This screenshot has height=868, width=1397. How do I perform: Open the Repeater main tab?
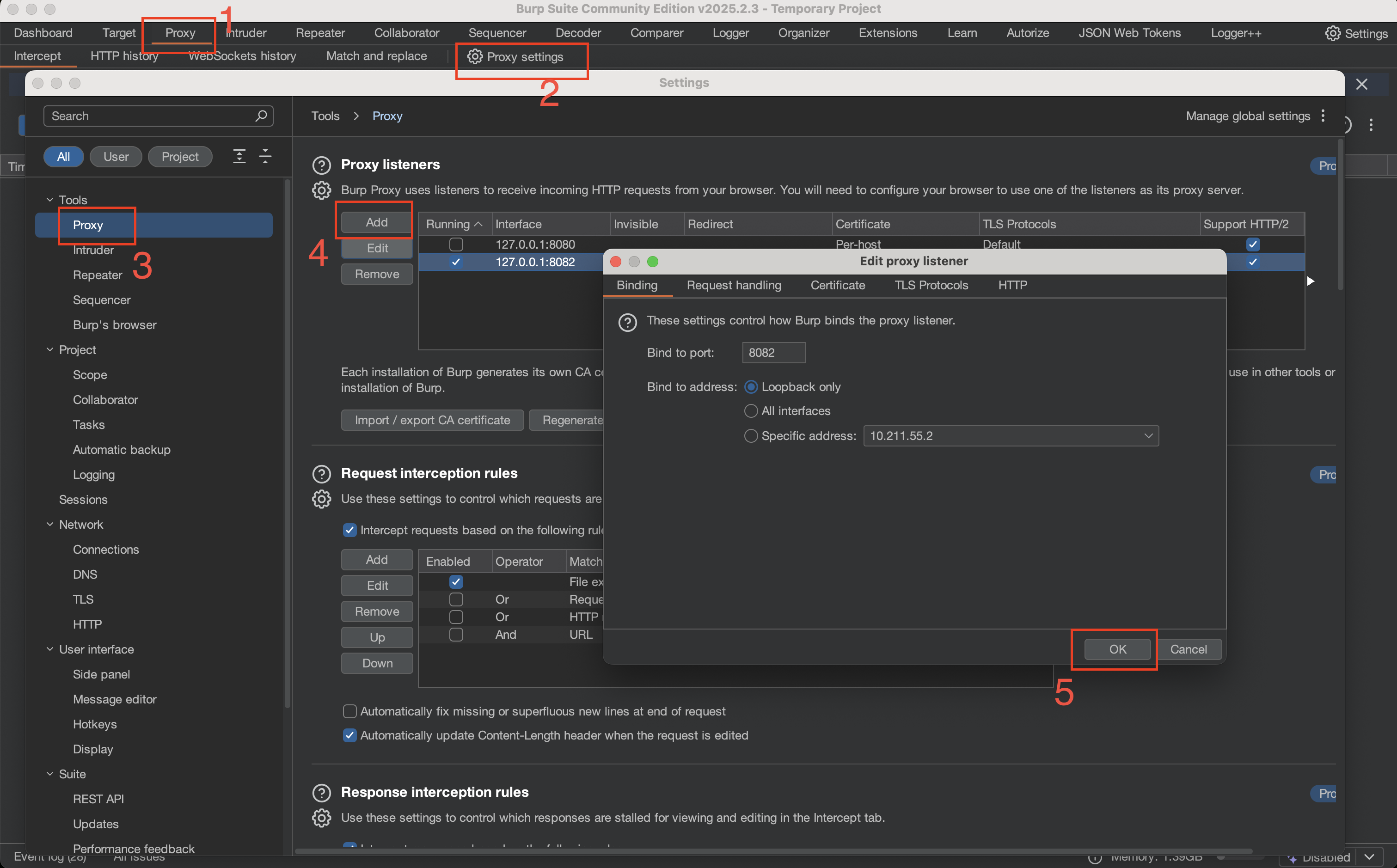[x=320, y=33]
